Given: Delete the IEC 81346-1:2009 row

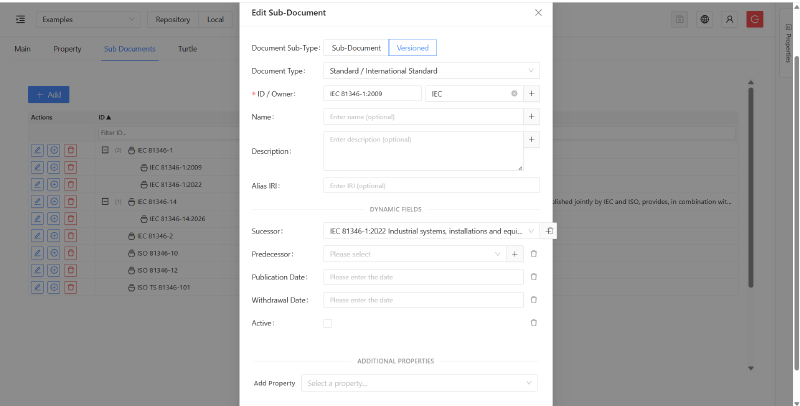Looking at the screenshot, I should [x=70, y=167].
